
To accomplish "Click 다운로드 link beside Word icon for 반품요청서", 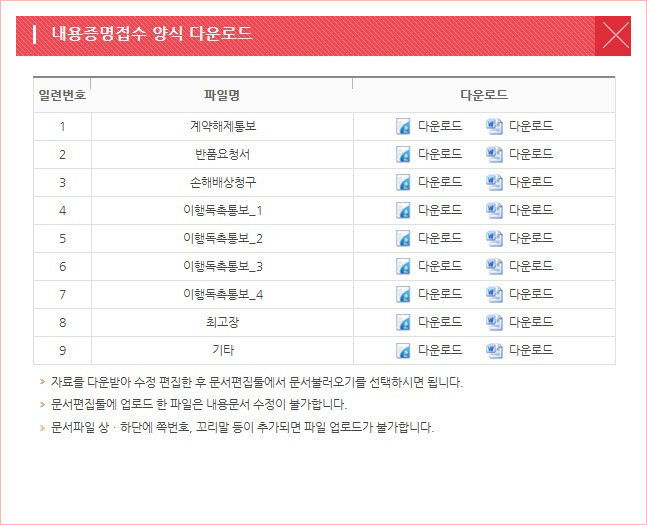I will coord(531,154).
